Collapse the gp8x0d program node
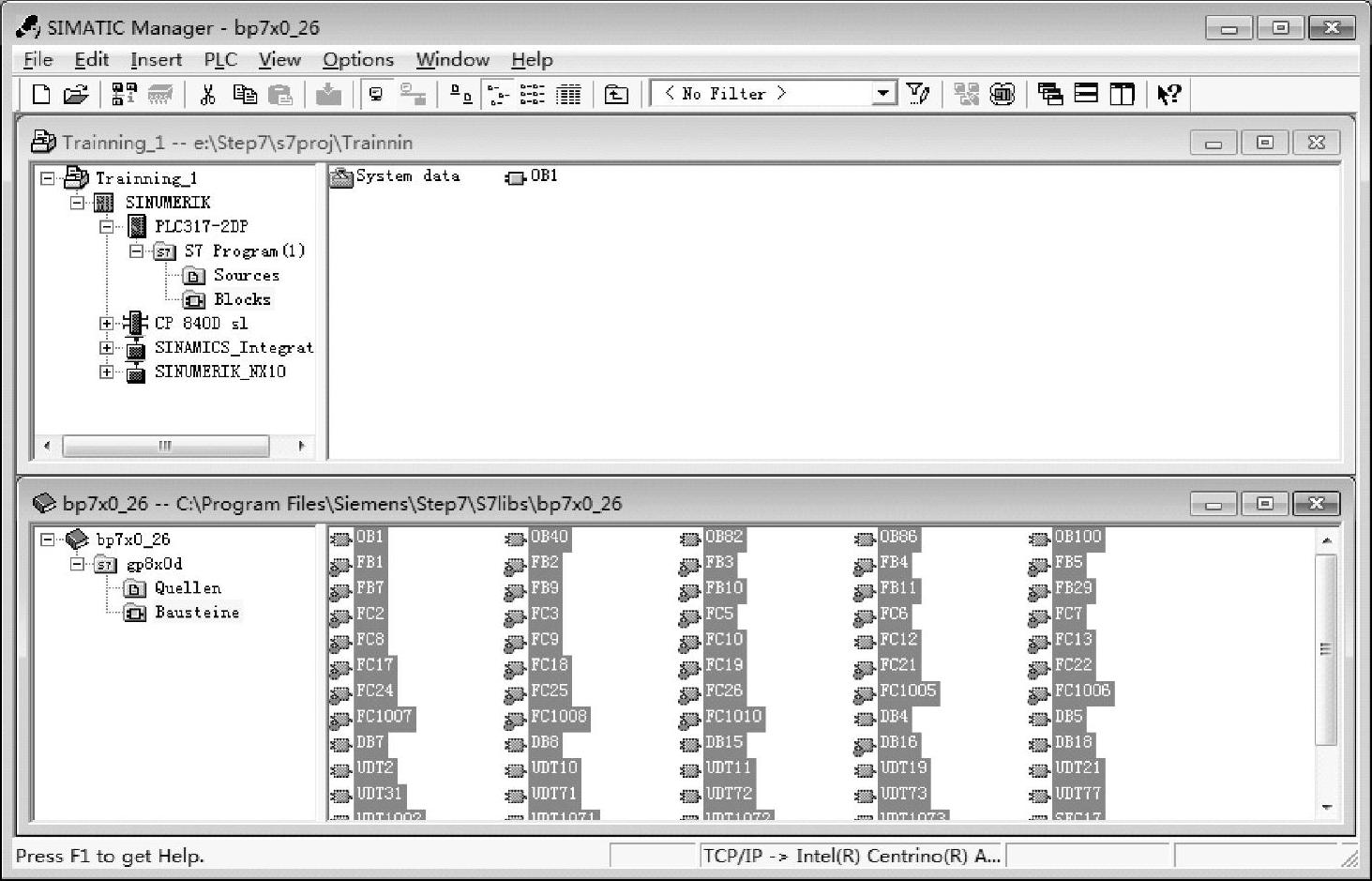 click(78, 564)
